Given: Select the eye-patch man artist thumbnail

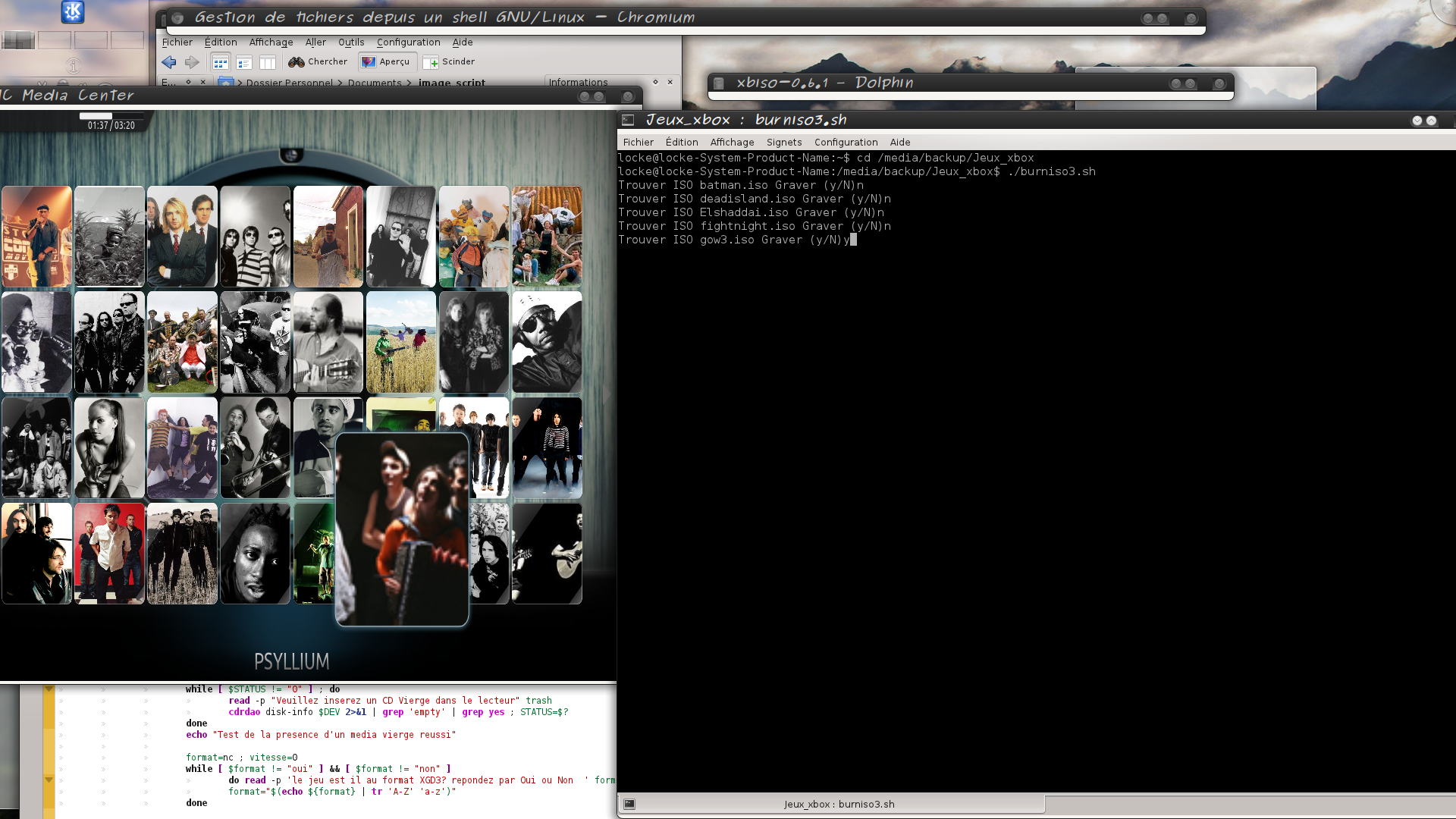Looking at the screenshot, I should point(547,342).
